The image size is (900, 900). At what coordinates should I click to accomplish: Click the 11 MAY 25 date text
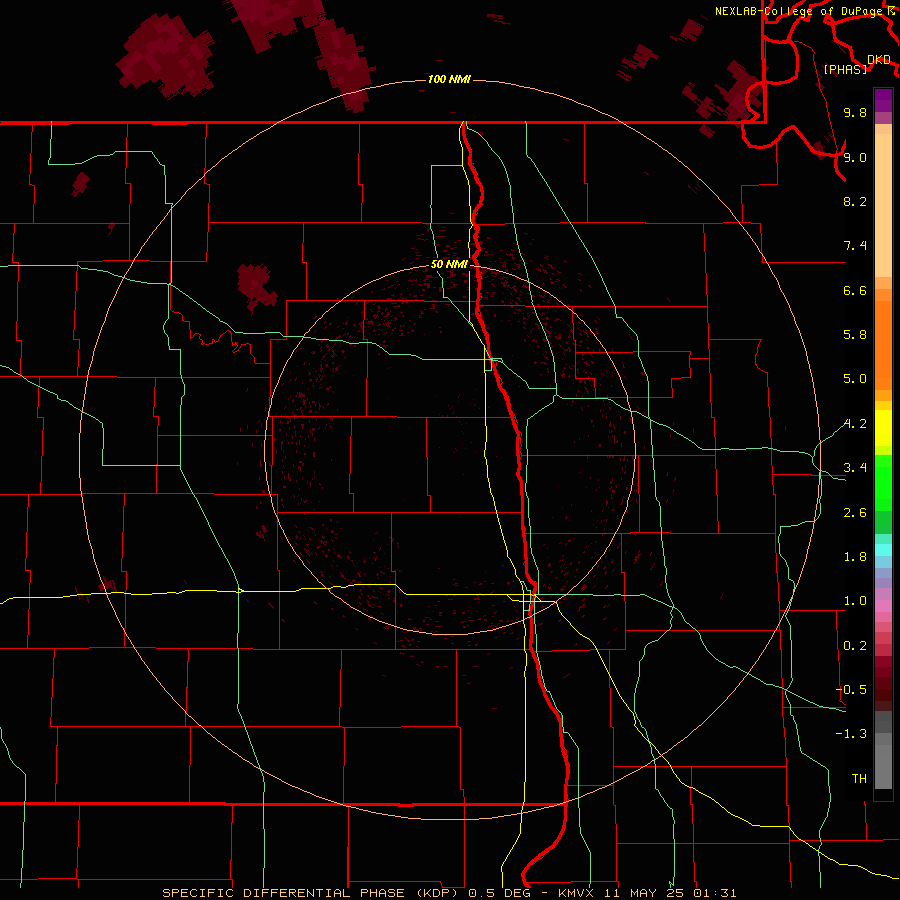pyautogui.click(x=643, y=893)
